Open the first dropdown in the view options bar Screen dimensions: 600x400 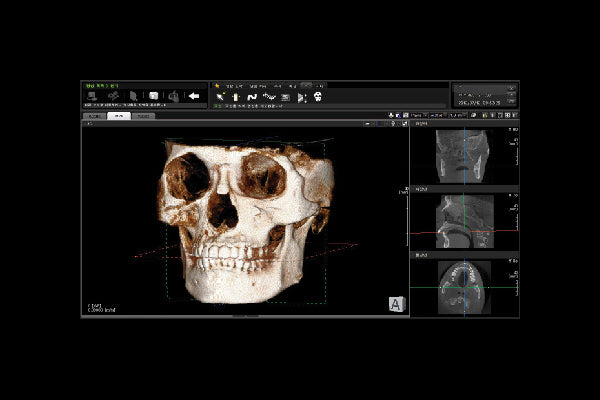(416, 116)
